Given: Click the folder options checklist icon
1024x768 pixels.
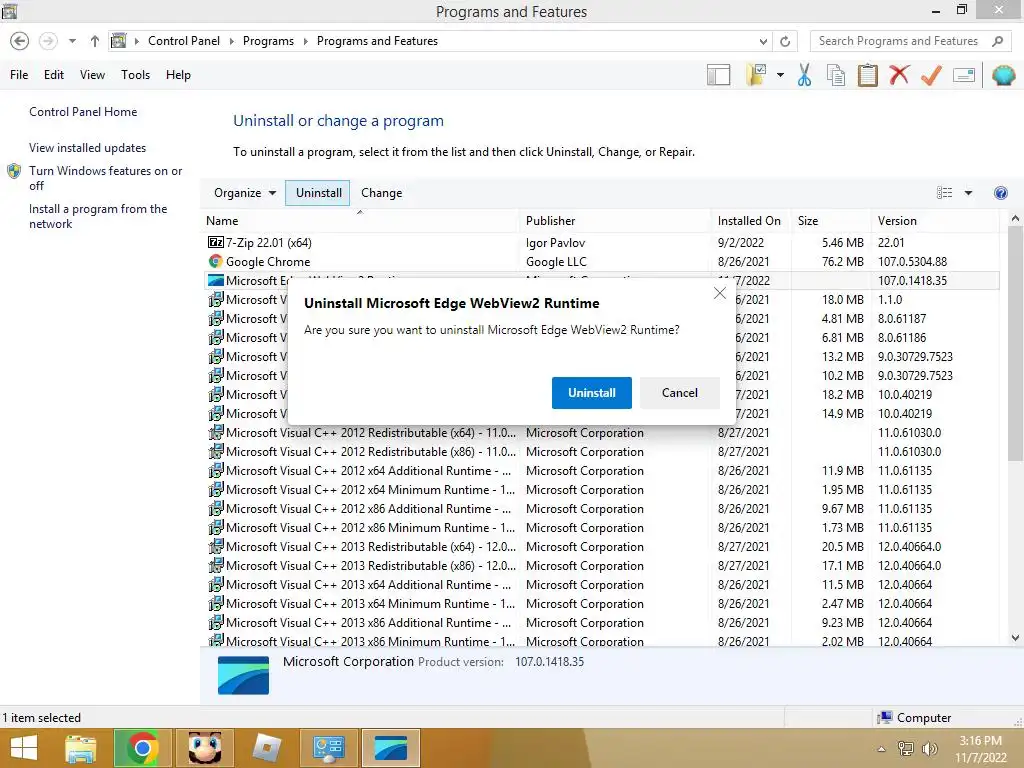Looking at the screenshot, I should pos(756,75).
